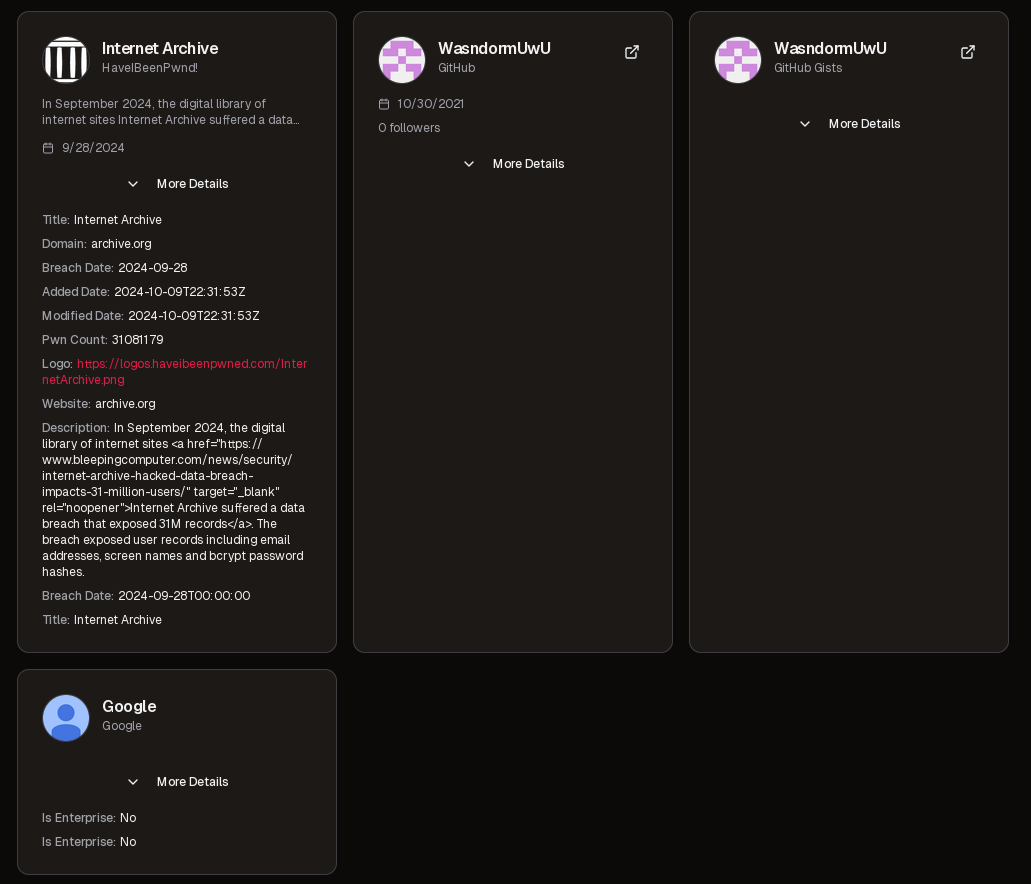Screen dimensions: 1031x884
Task: Click the Internet Archive card title
Action: (x=160, y=48)
